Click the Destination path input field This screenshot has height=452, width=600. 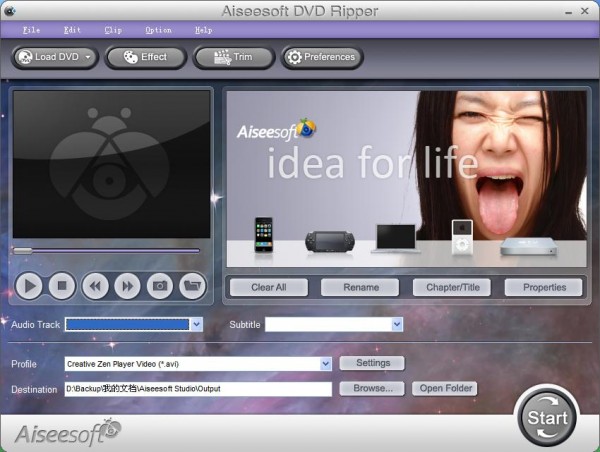tap(198, 389)
